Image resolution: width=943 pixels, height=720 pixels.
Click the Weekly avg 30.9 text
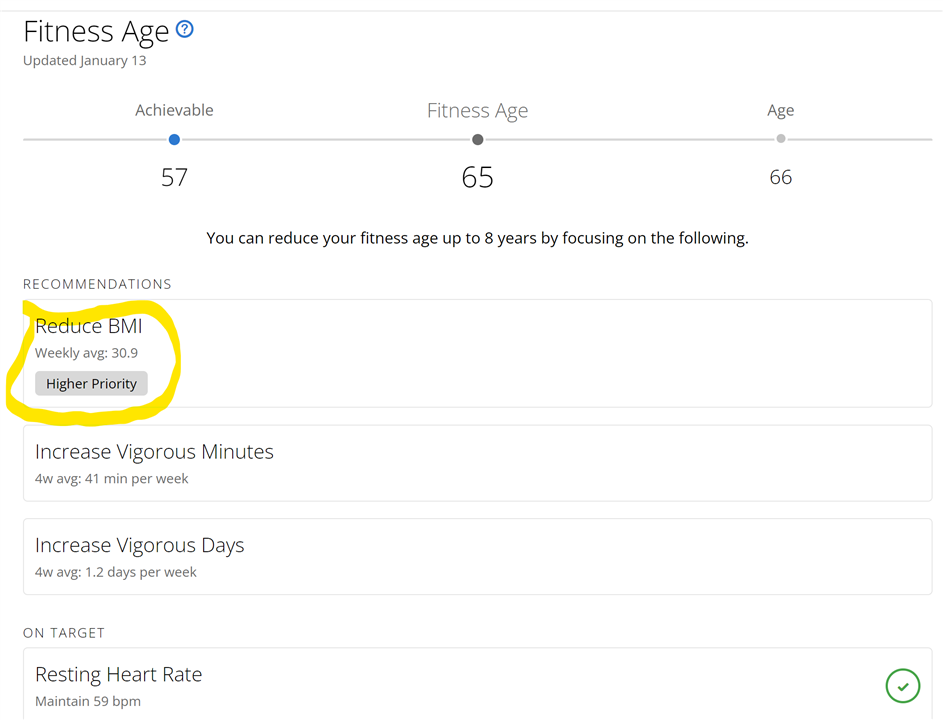click(x=87, y=353)
